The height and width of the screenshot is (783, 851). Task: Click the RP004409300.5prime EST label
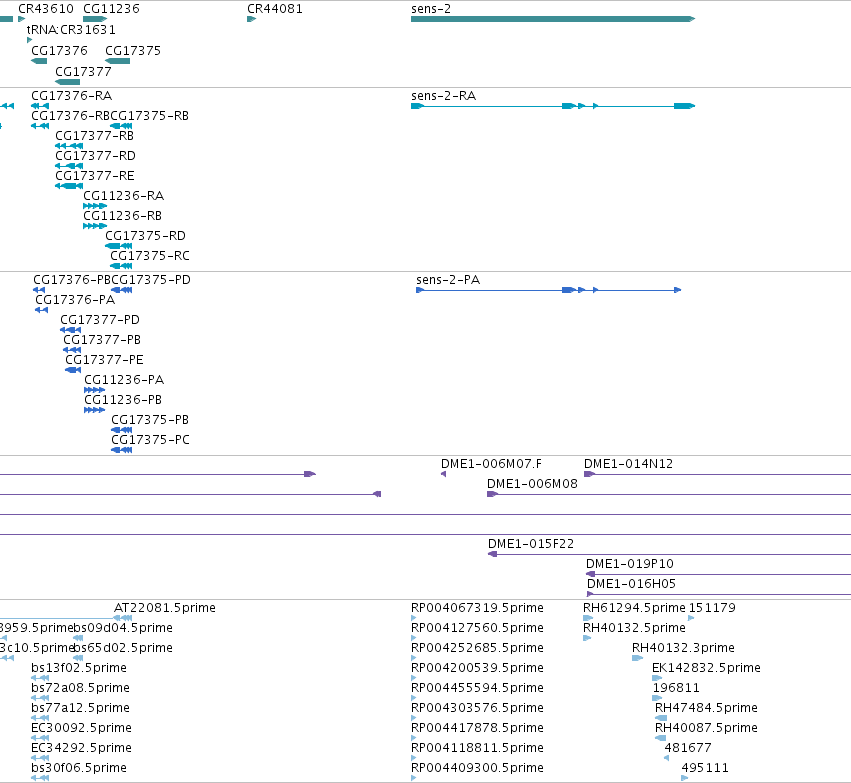478,768
